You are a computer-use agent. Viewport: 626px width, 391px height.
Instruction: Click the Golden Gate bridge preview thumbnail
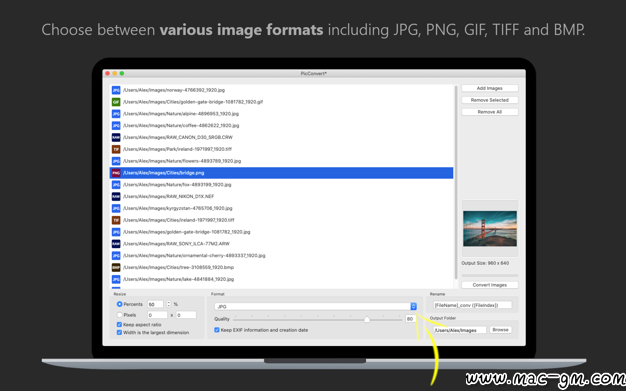[490, 228]
